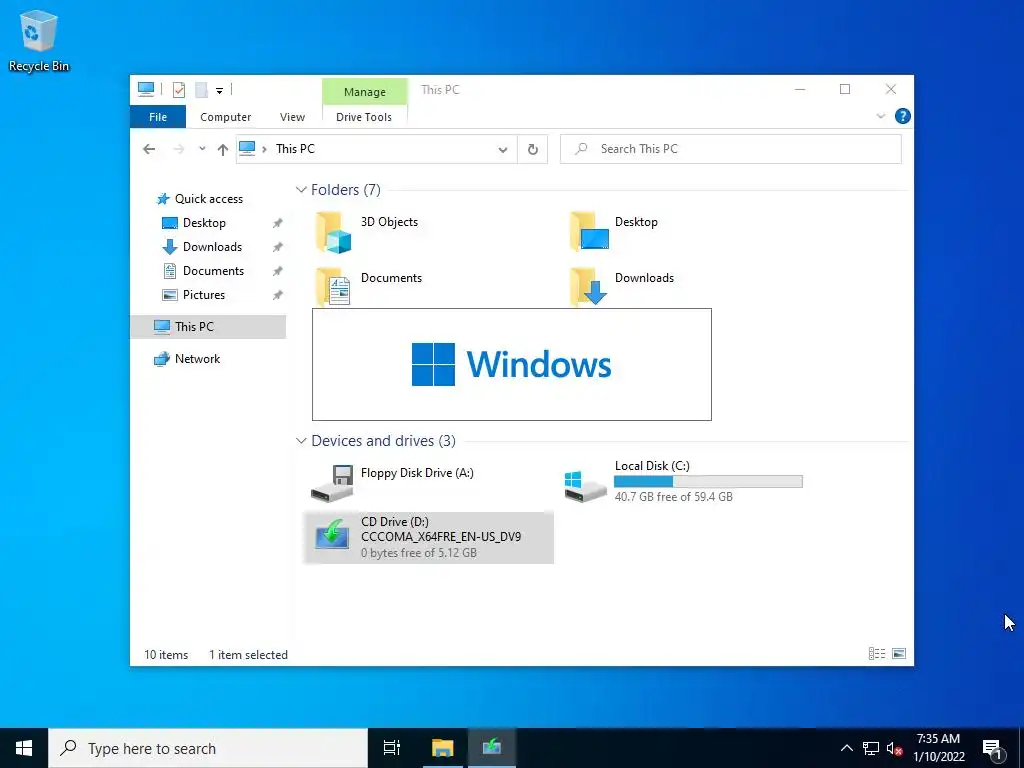Select Network in navigation pane

tap(197, 359)
